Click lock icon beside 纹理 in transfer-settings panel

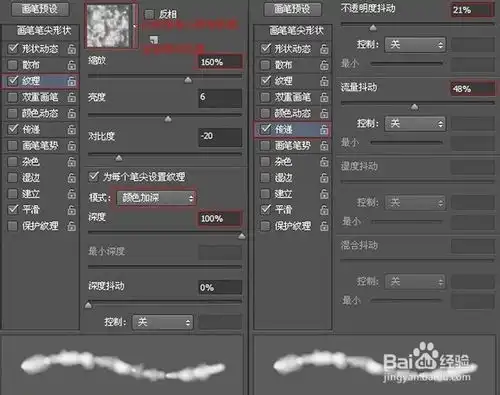pos(324,81)
